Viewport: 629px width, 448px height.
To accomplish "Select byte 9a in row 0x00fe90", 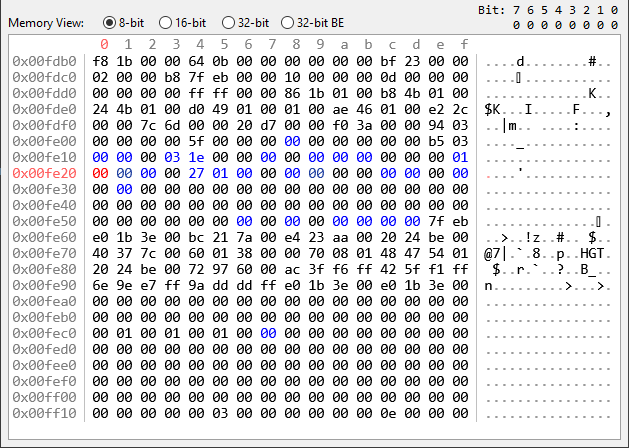I will pyautogui.click(x=196, y=285).
